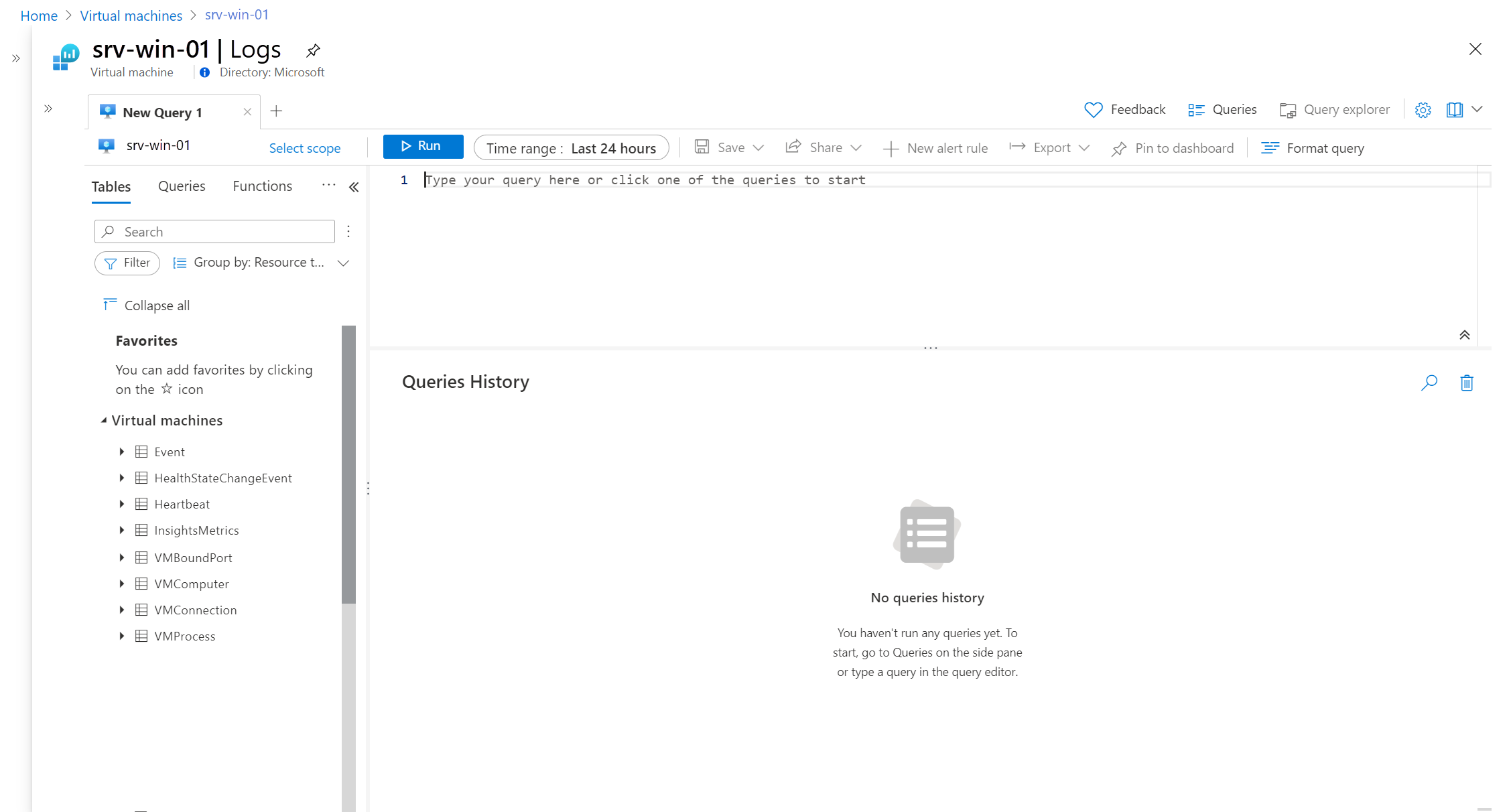Collapse the tables side pane
Screen dimensions: 1511x812
pos(354,187)
